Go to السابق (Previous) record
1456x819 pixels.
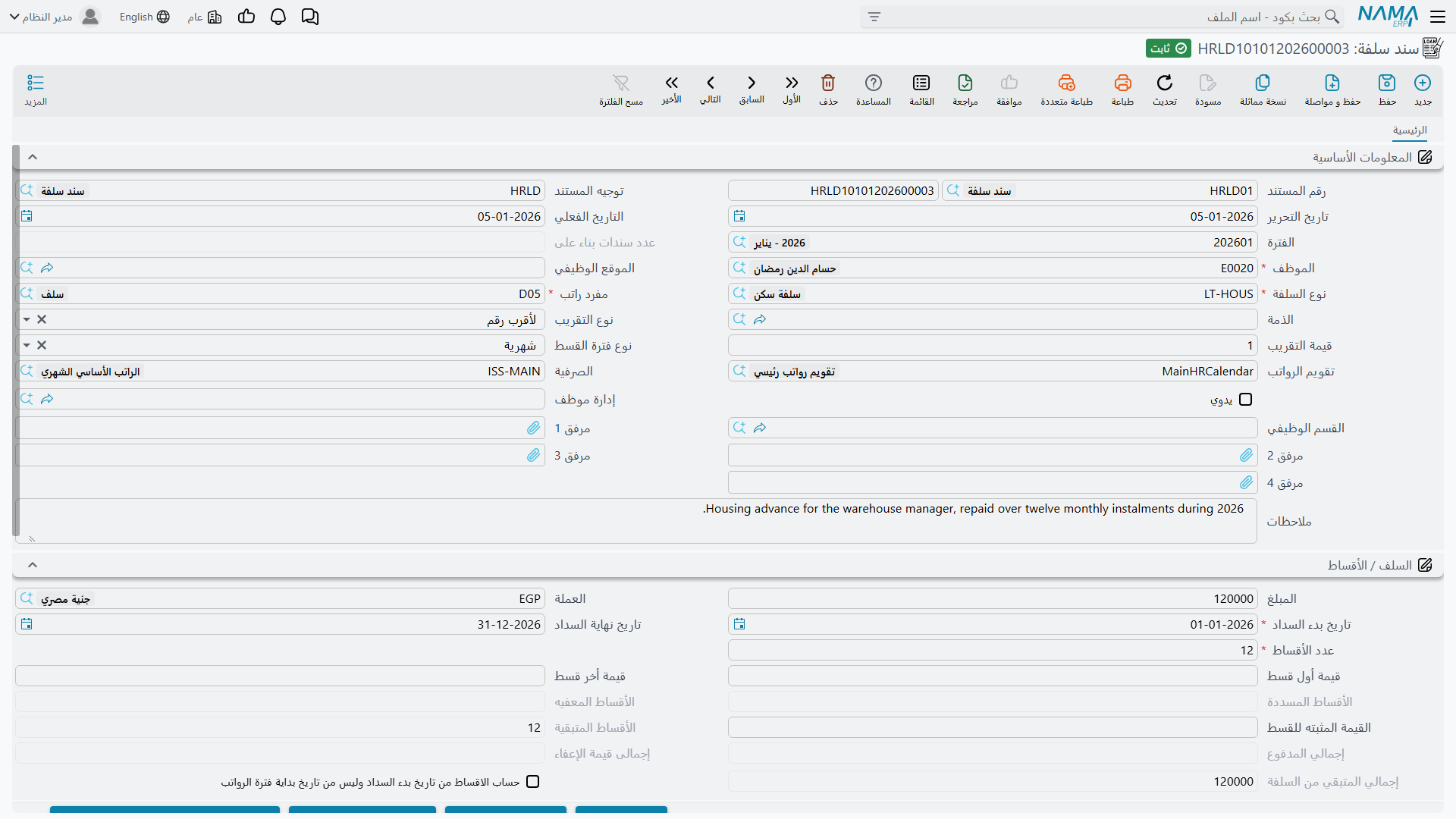[752, 83]
